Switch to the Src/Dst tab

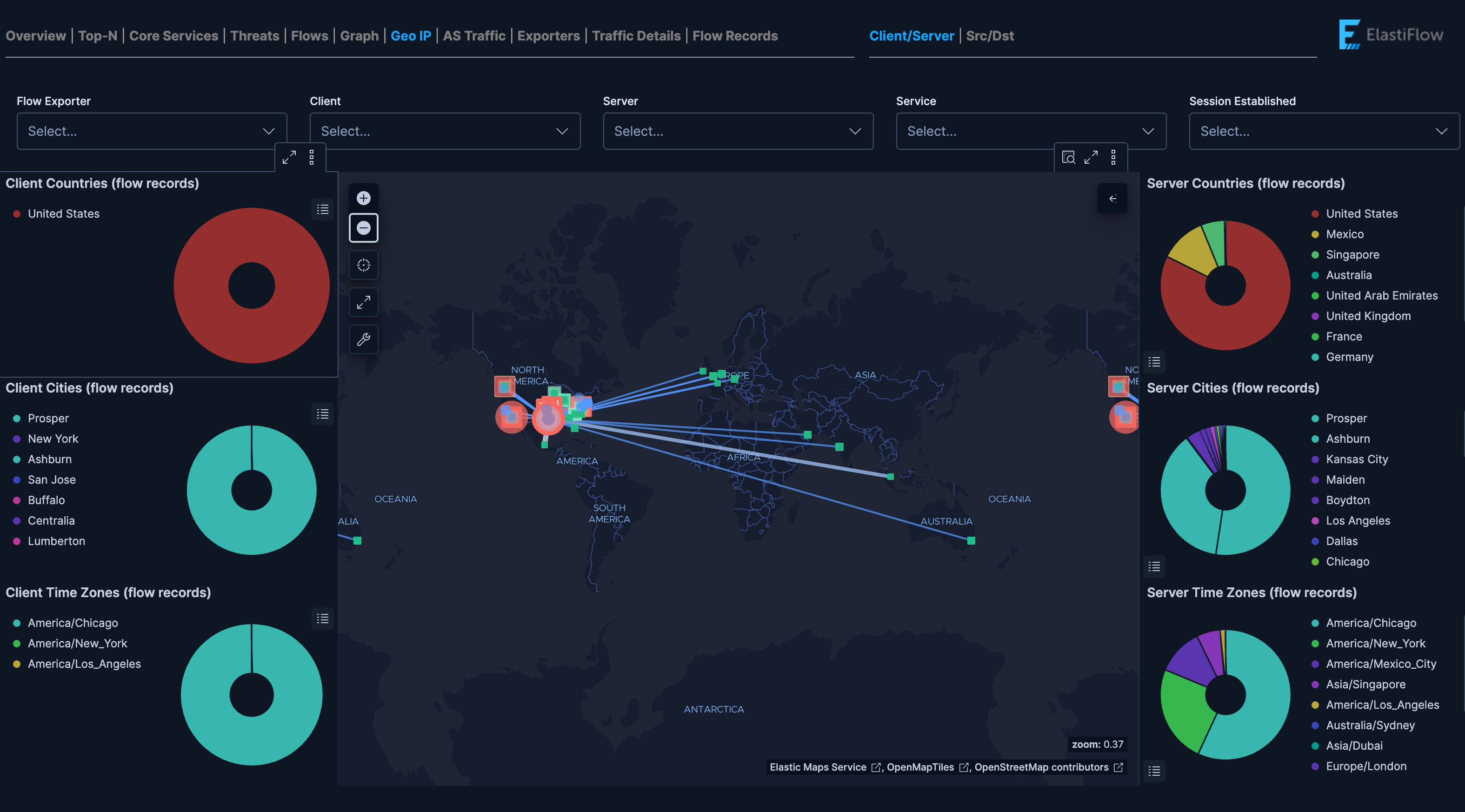pyautogui.click(x=990, y=35)
